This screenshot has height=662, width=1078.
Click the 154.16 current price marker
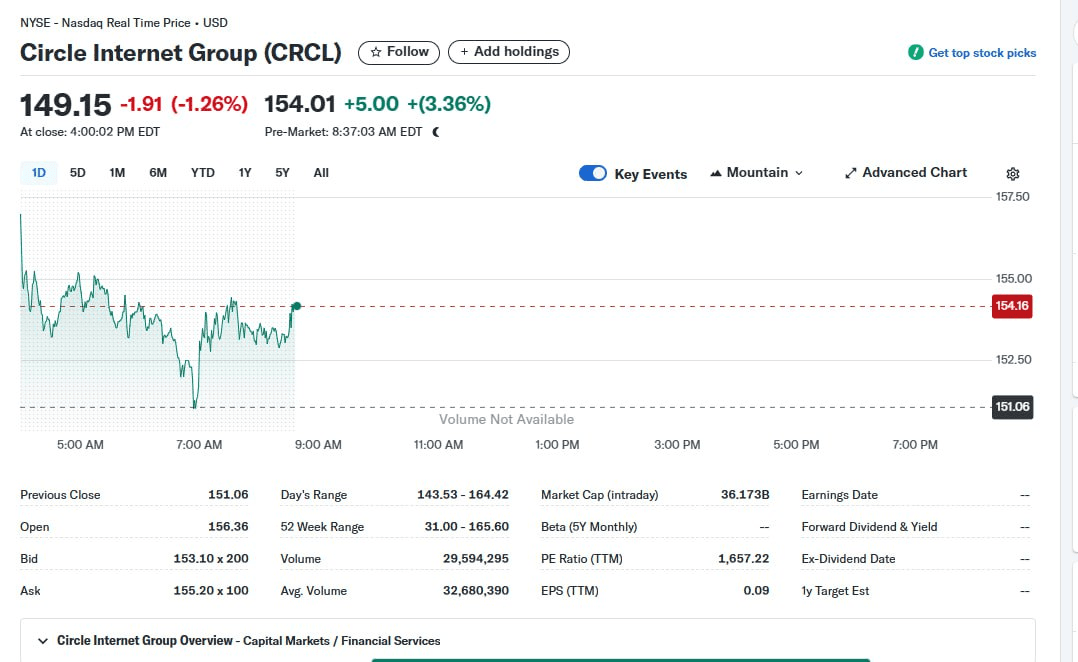[x=1012, y=306]
